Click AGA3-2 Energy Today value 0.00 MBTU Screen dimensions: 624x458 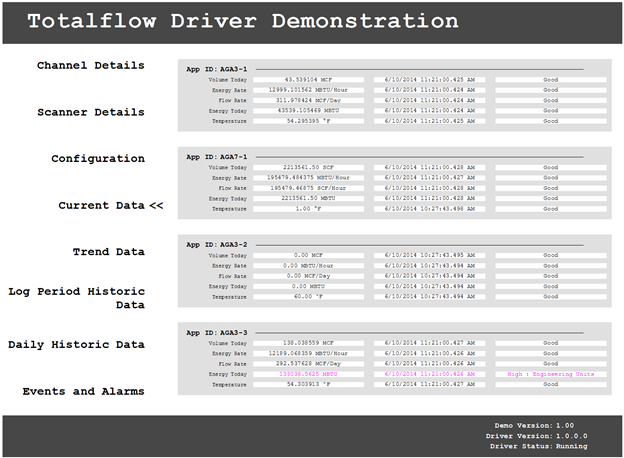(308, 286)
